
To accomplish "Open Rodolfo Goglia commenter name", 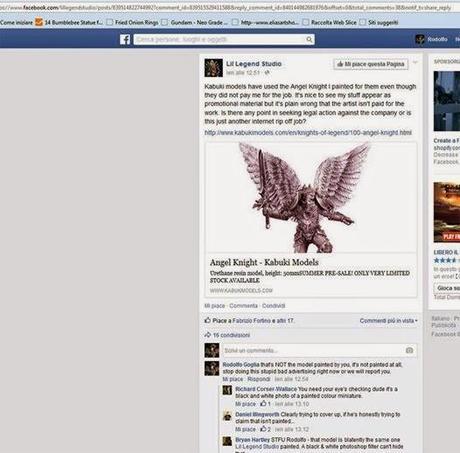I will click(241, 365).
